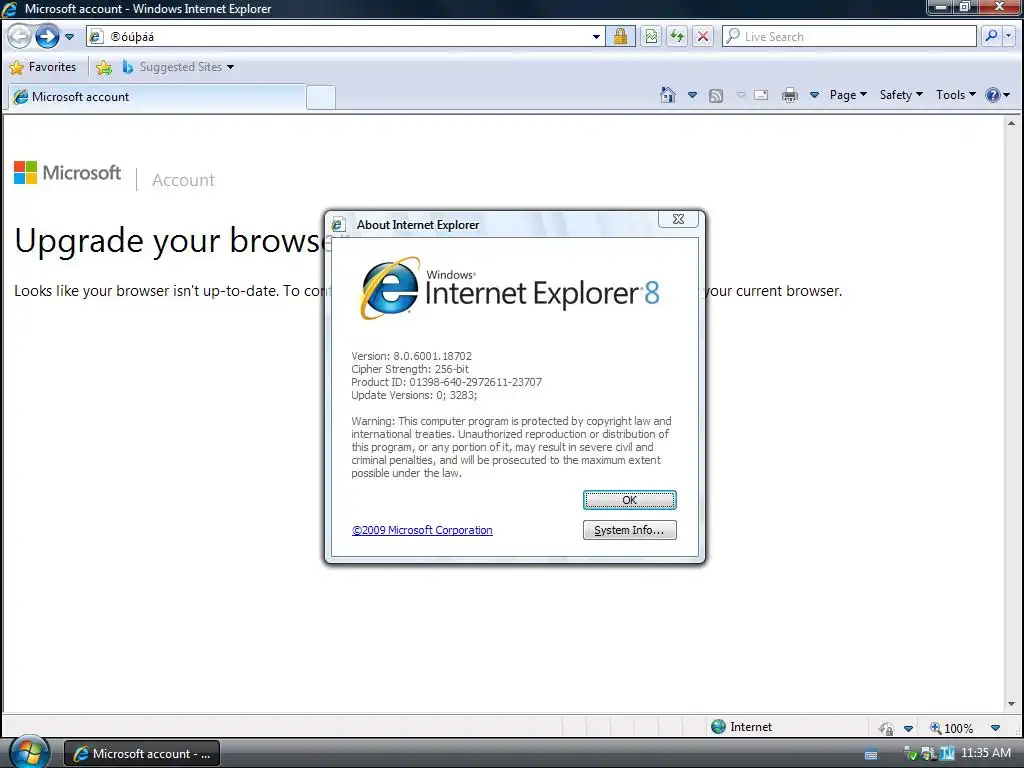
Task: Click the Refresh page icon
Action: coord(677,37)
